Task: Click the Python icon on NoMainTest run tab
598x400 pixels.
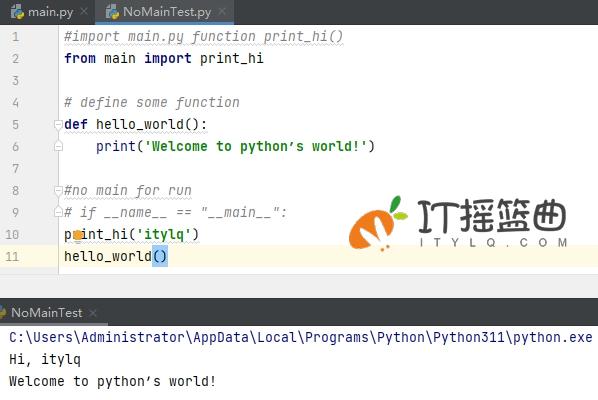Action: click(3, 312)
